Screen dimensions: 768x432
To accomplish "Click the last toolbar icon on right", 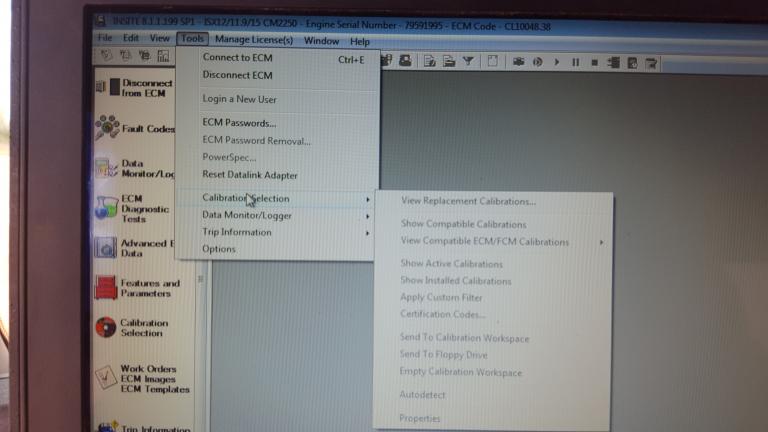I will coord(651,63).
